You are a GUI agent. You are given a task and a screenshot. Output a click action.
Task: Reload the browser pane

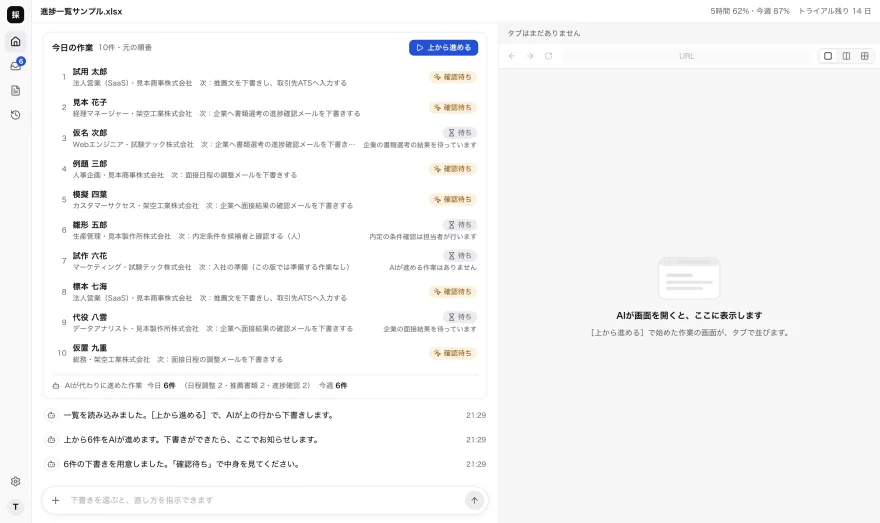[548, 56]
